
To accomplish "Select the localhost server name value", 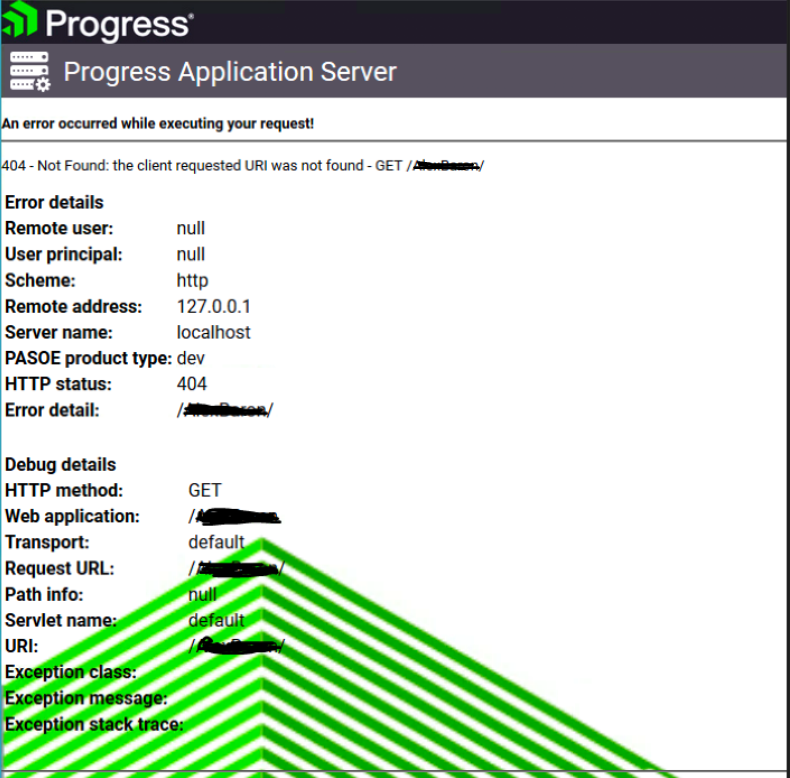I will [x=213, y=333].
